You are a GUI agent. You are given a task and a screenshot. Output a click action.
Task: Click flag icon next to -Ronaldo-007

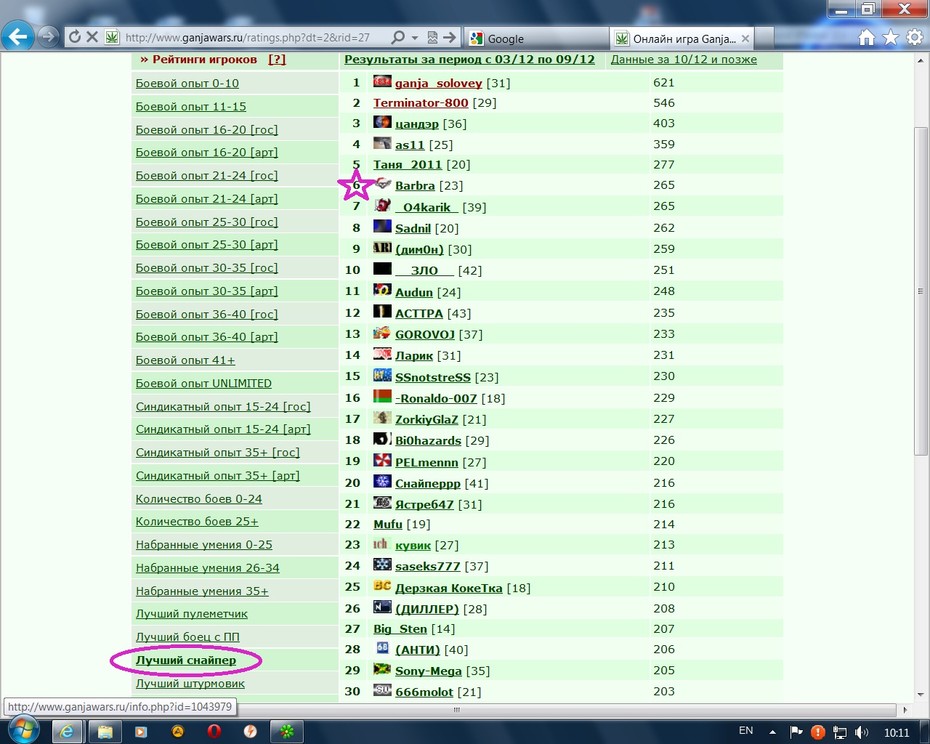tap(382, 396)
